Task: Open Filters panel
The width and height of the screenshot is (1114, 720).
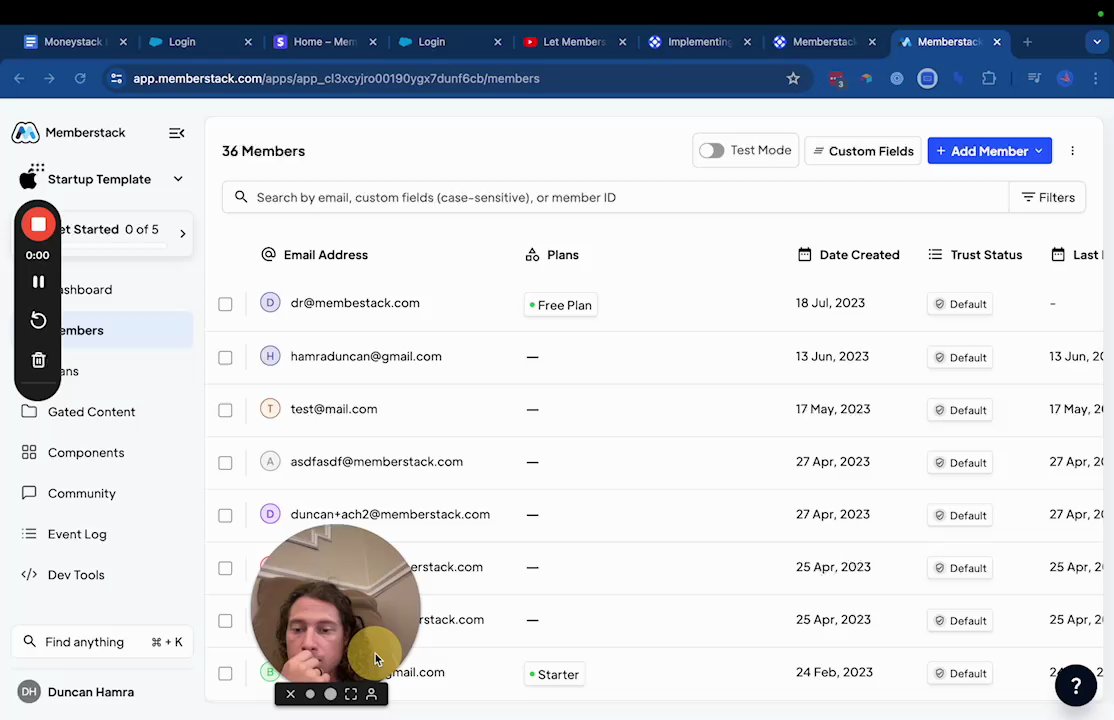Action: coord(1048,198)
